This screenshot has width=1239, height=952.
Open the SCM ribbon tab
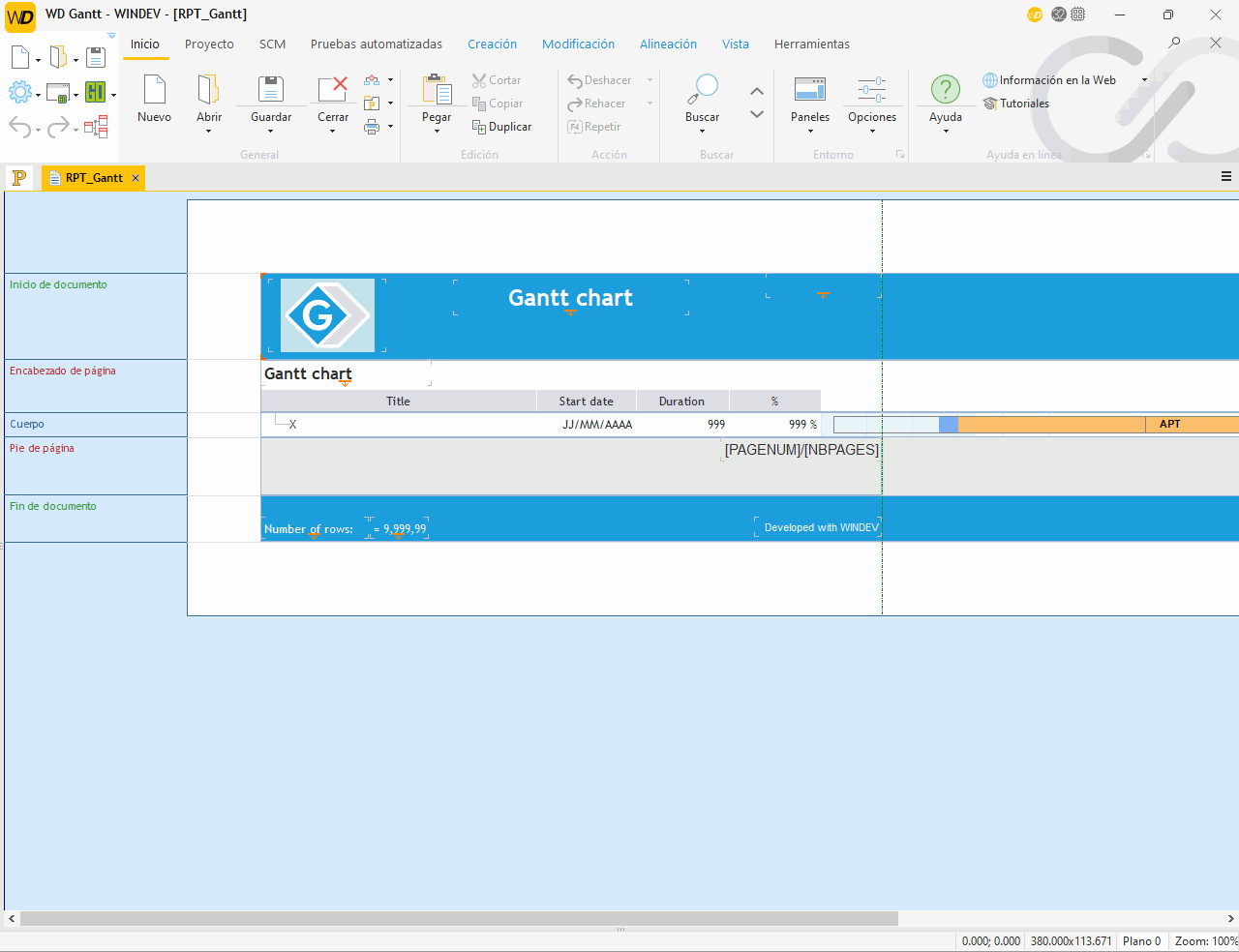(x=272, y=45)
